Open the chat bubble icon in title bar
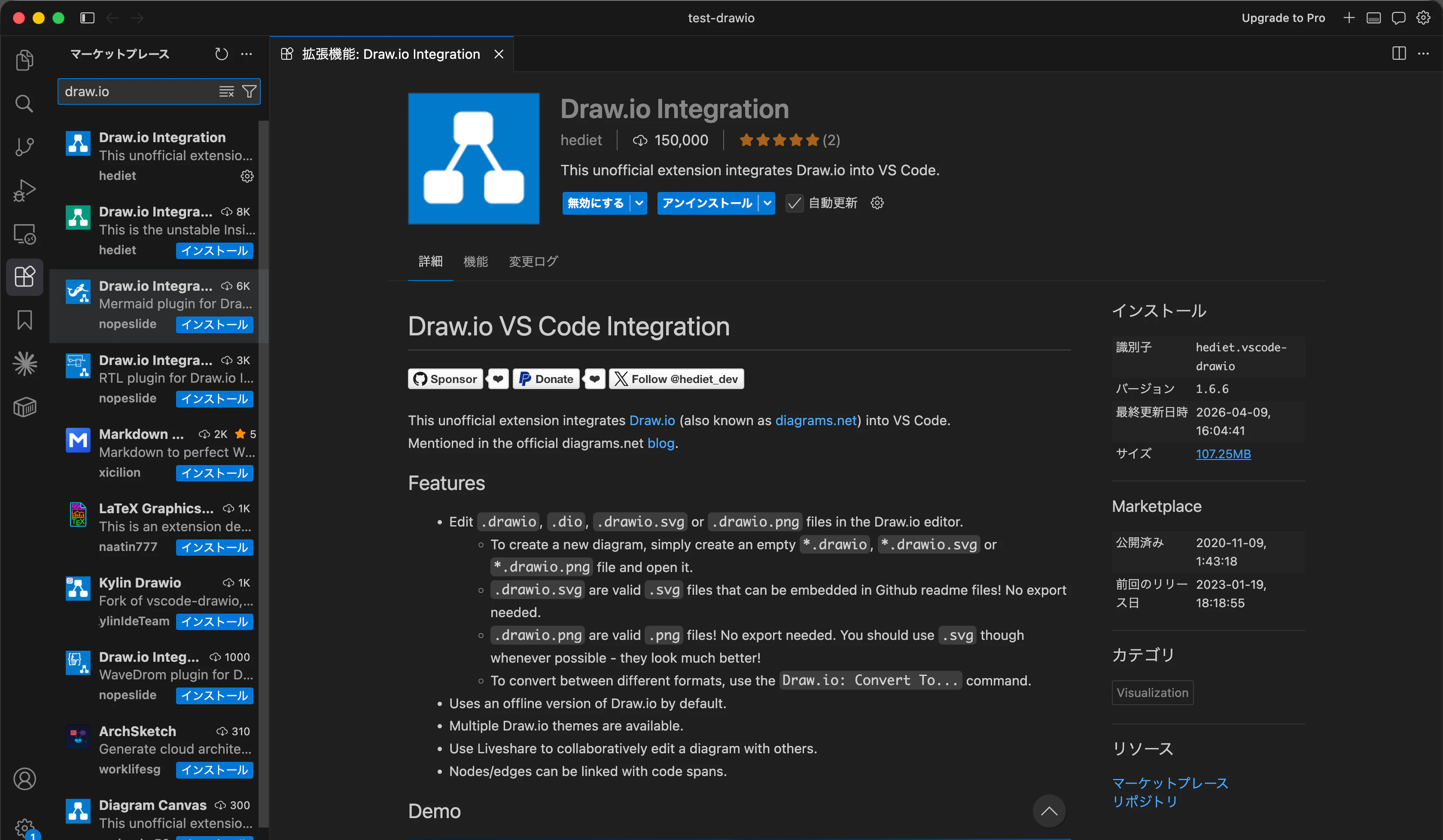Screen dimensions: 1443x840 [x=1399, y=18]
